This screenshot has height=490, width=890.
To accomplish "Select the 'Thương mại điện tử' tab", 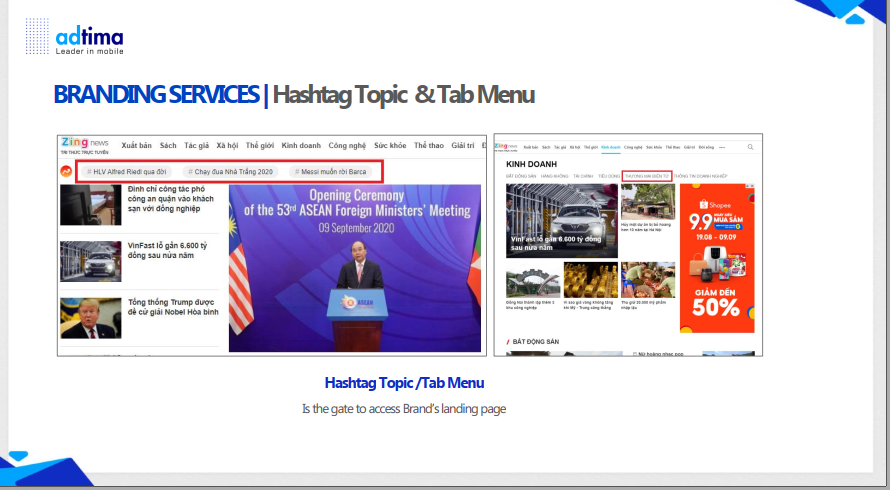I will [647, 176].
